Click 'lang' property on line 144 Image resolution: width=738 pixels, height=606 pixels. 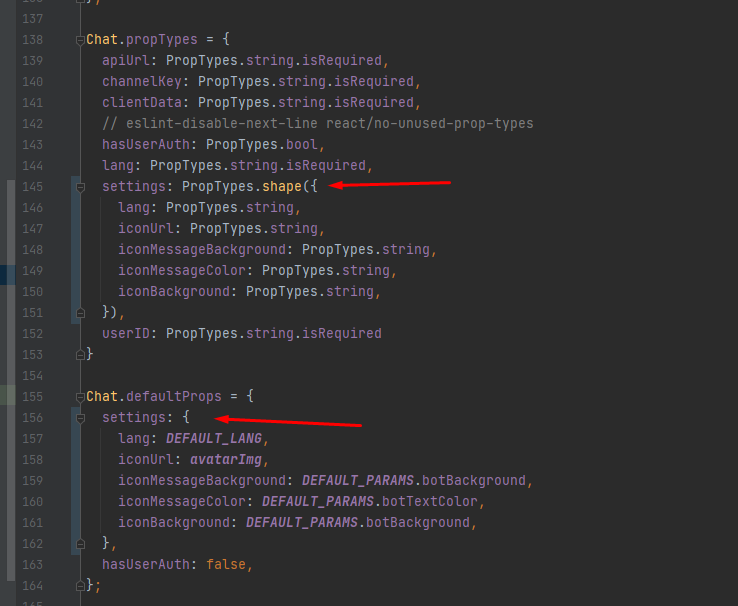point(118,166)
